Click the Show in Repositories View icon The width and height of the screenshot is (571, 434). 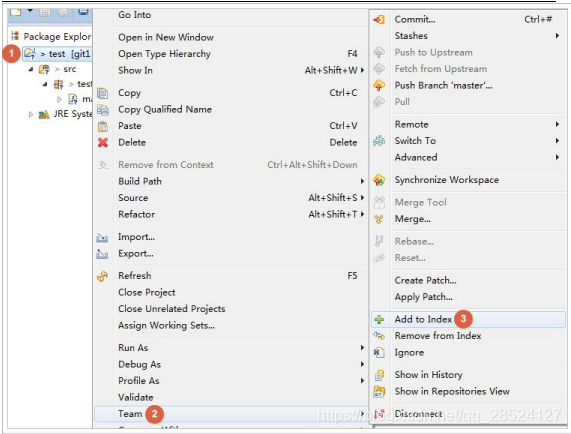coord(379,391)
